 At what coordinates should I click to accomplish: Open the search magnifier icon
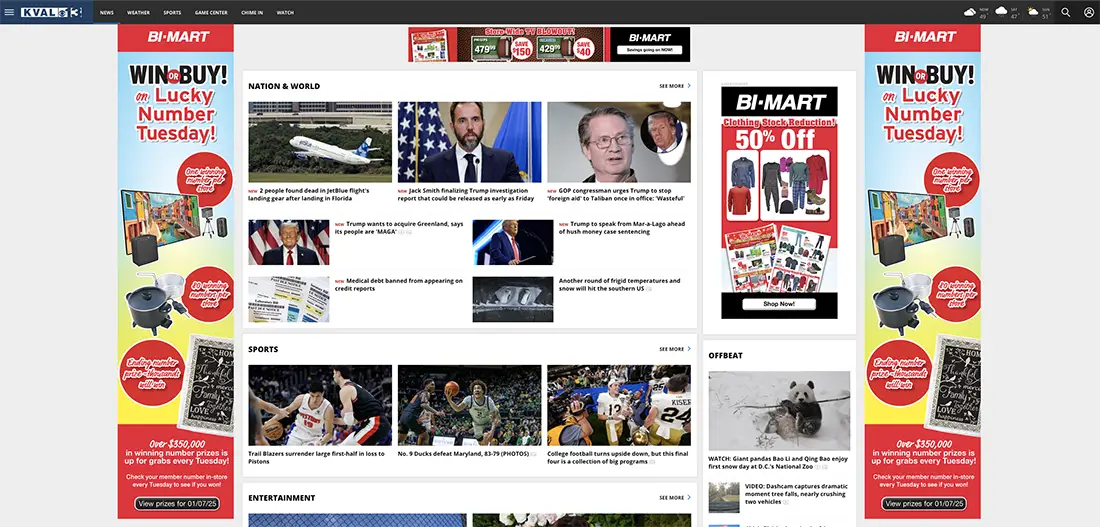click(x=1066, y=12)
